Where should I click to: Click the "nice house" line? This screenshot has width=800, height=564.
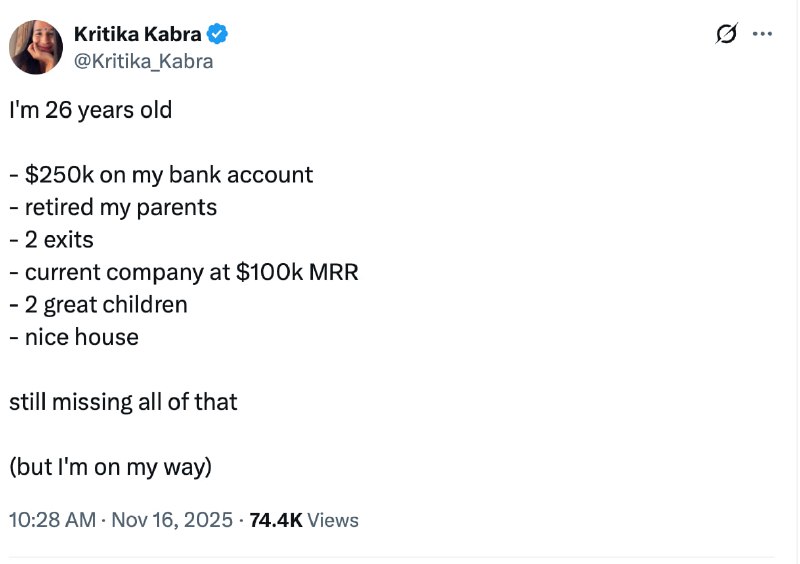click(74, 337)
